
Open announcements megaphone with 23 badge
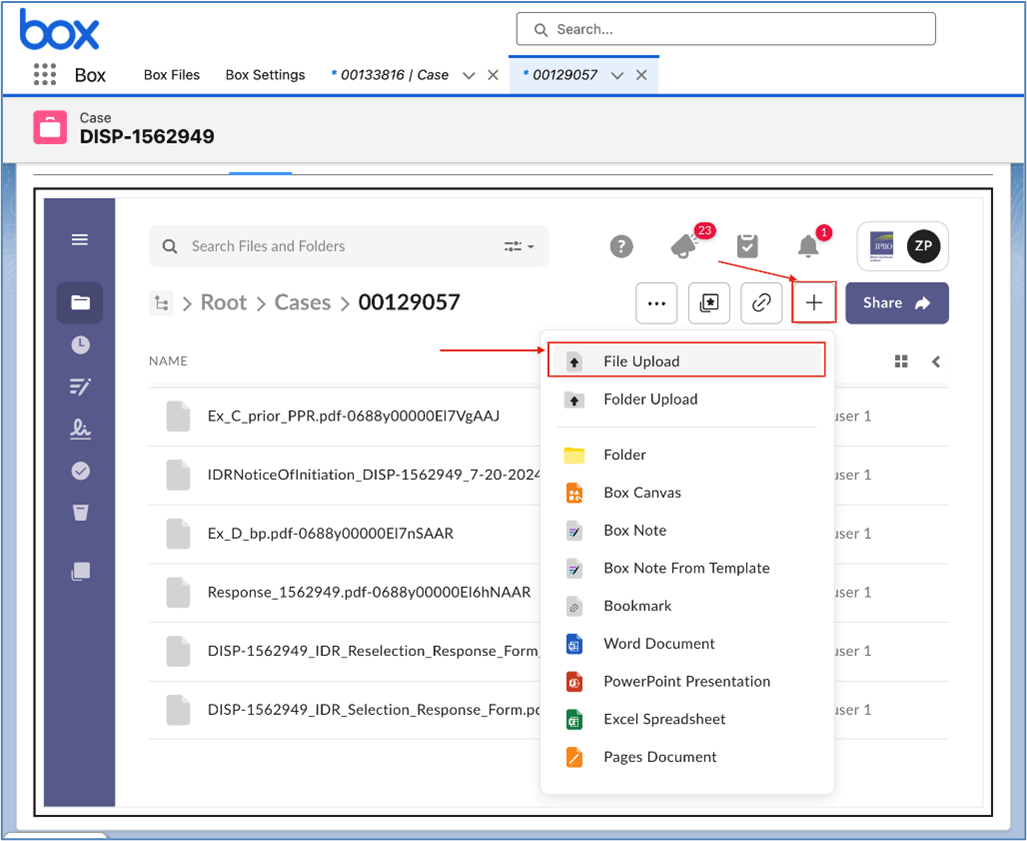686,246
